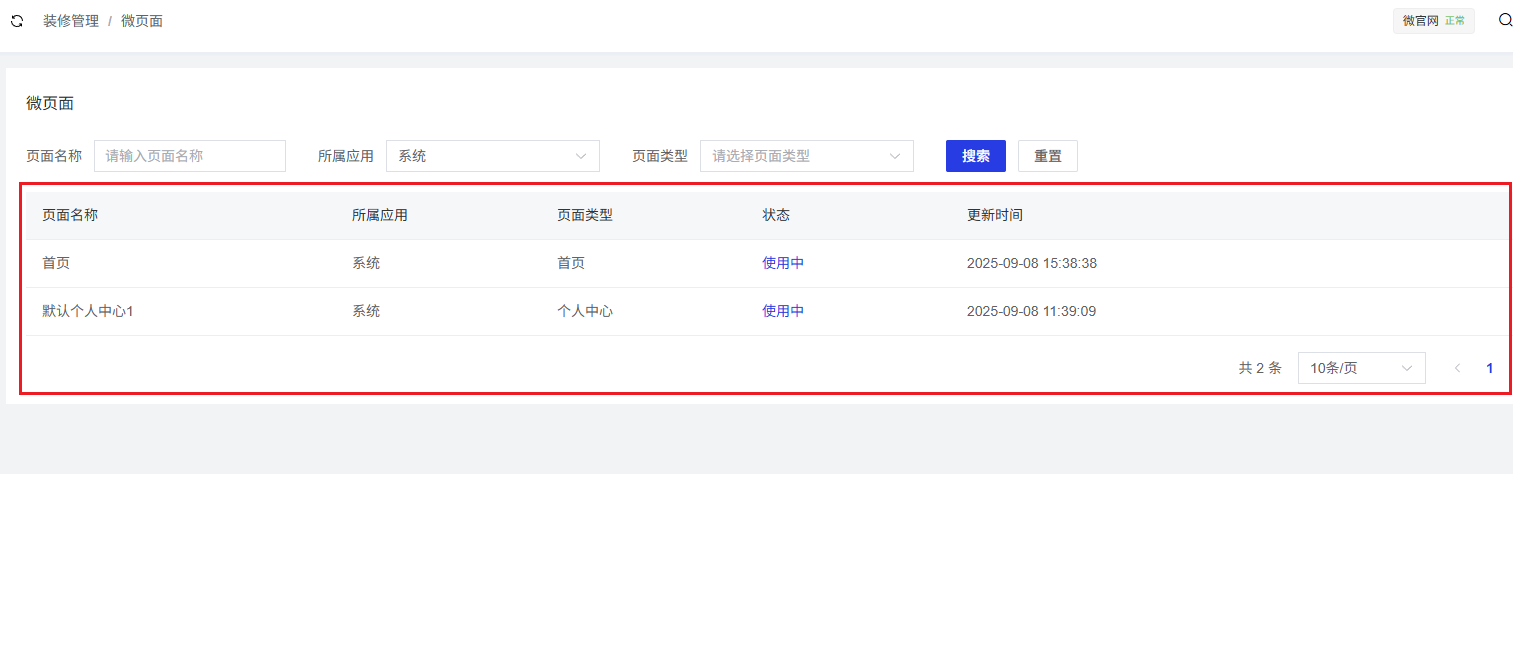This screenshot has width=1513, height=648.
Task: Click the 微页面 breadcrumb item
Action: (x=142, y=21)
